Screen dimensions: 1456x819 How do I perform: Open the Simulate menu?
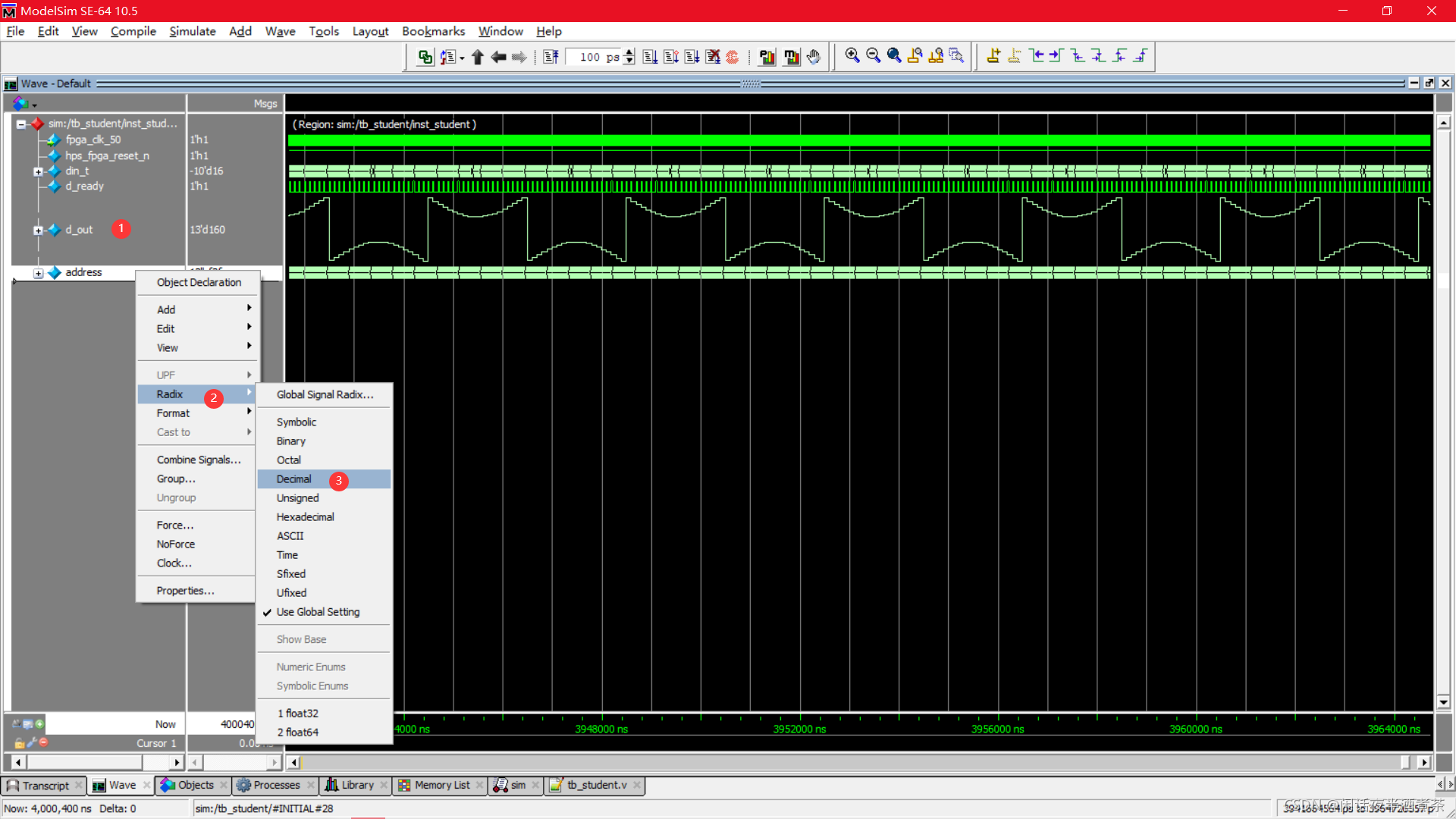click(x=192, y=31)
